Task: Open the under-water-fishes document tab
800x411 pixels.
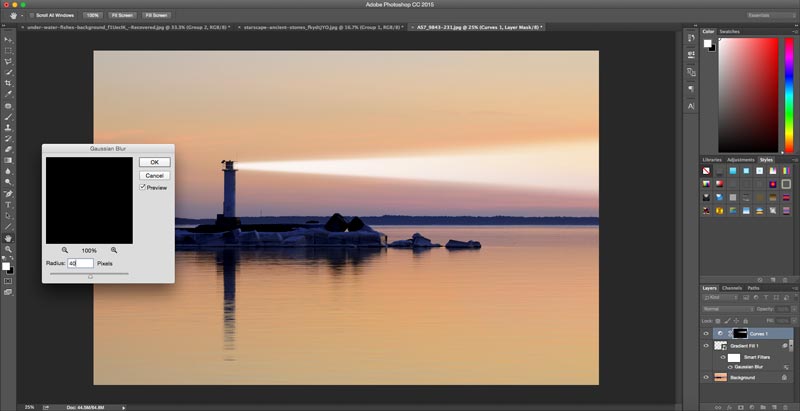Action: coord(128,27)
